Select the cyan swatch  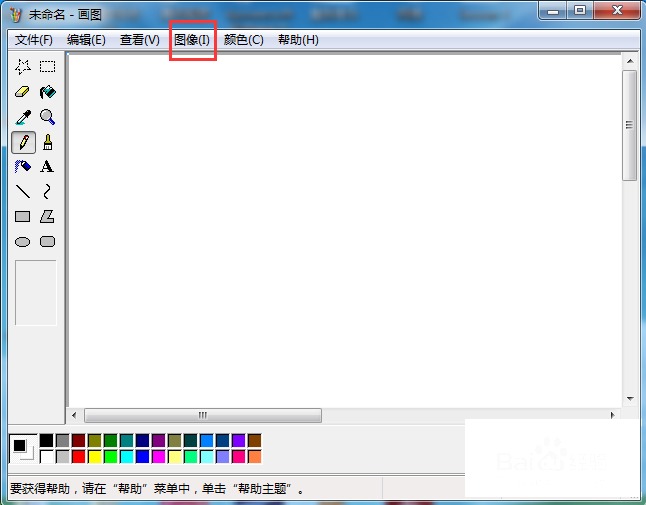pos(126,456)
